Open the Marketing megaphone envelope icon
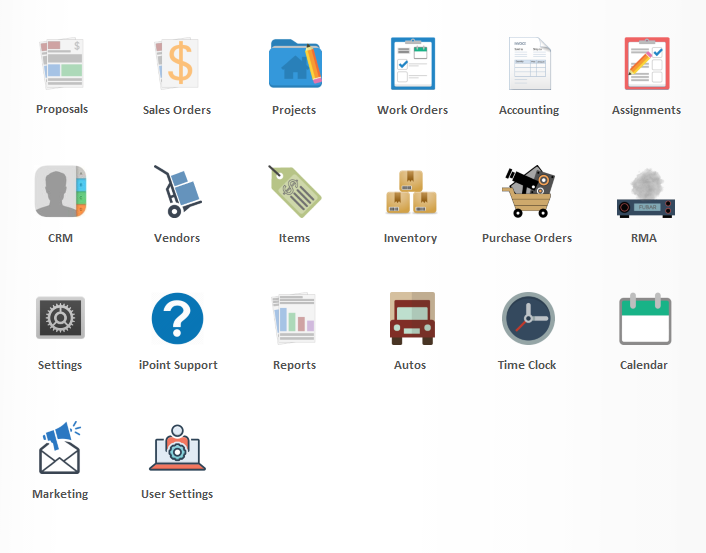 [x=59, y=447]
